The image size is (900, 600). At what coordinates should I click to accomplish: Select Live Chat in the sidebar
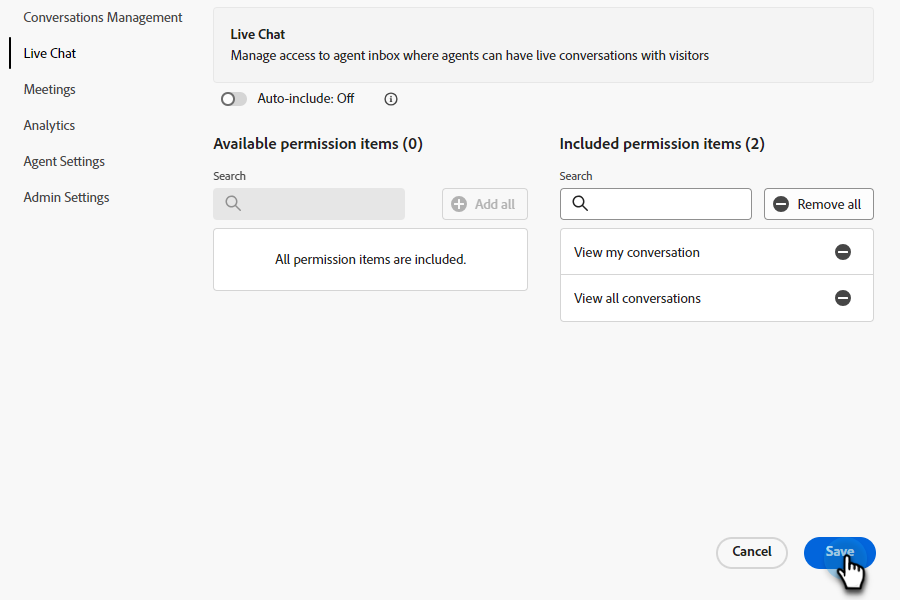point(50,53)
